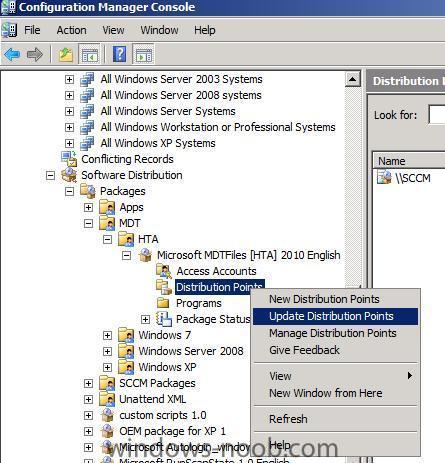The height and width of the screenshot is (463, 445).
Task: Click the Unattend XML folder icon
Action: (107, 399)
